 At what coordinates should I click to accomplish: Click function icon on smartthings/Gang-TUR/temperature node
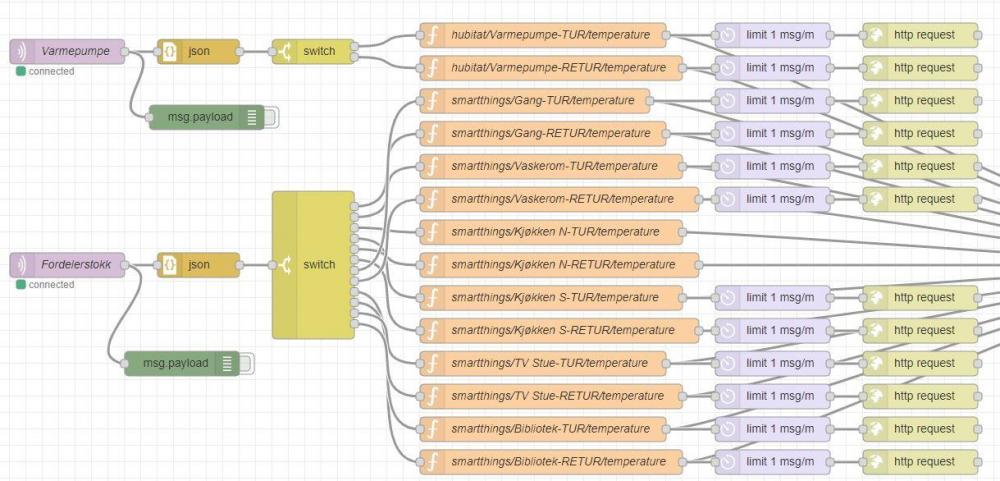point(432,101)
